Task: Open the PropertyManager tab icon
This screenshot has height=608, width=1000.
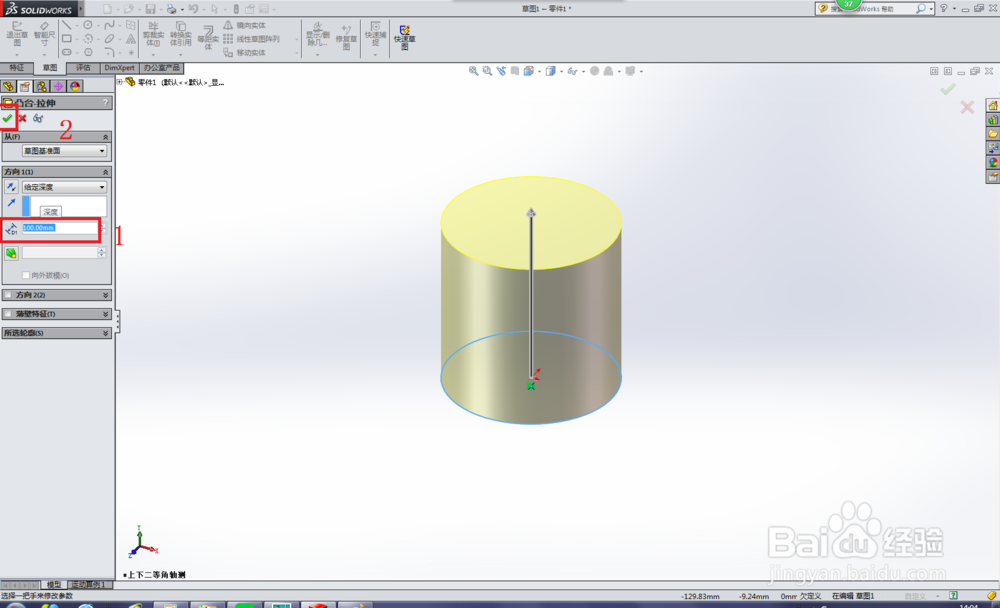Action: point(25,86)
